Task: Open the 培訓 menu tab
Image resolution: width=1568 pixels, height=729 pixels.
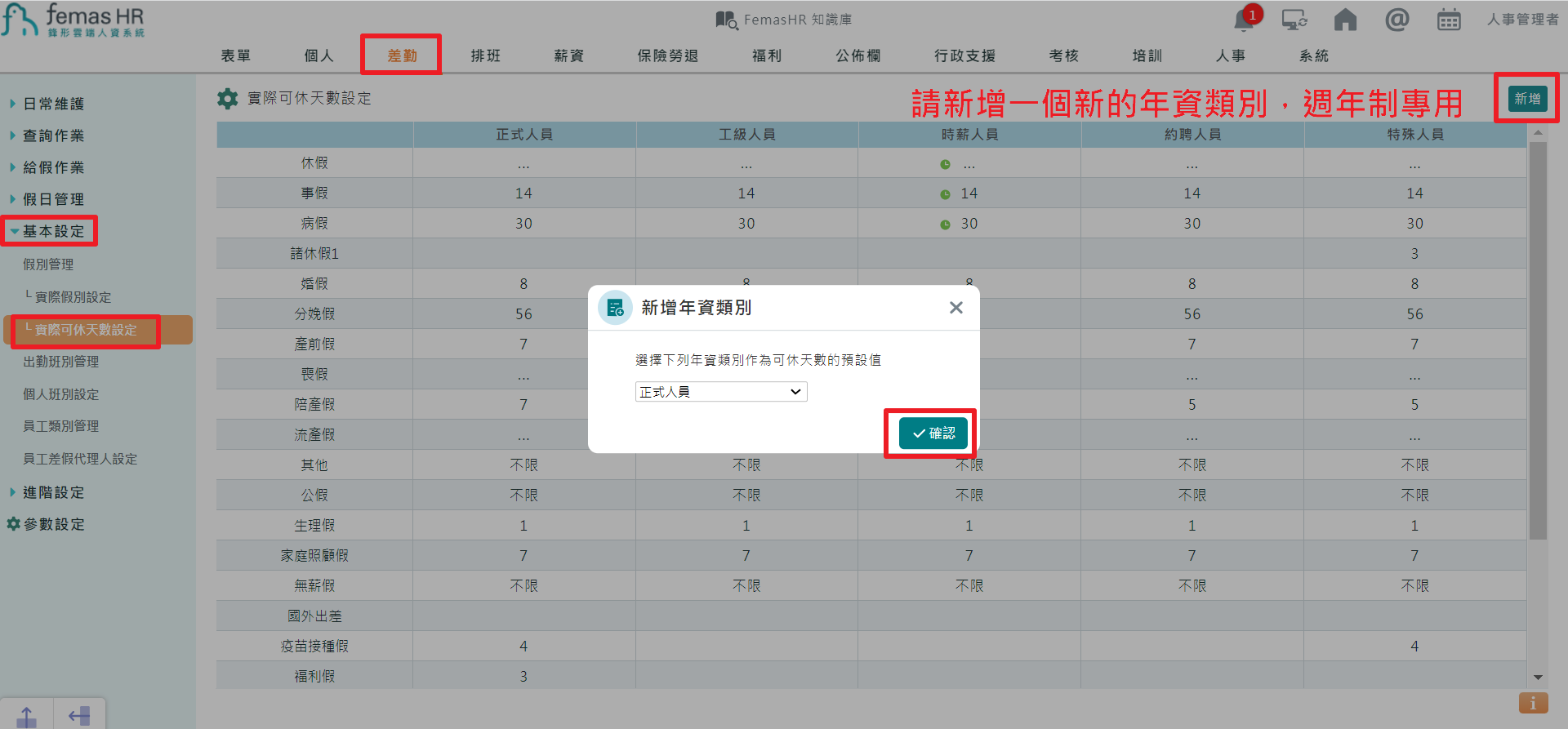Action: [x=1147, y=56]
